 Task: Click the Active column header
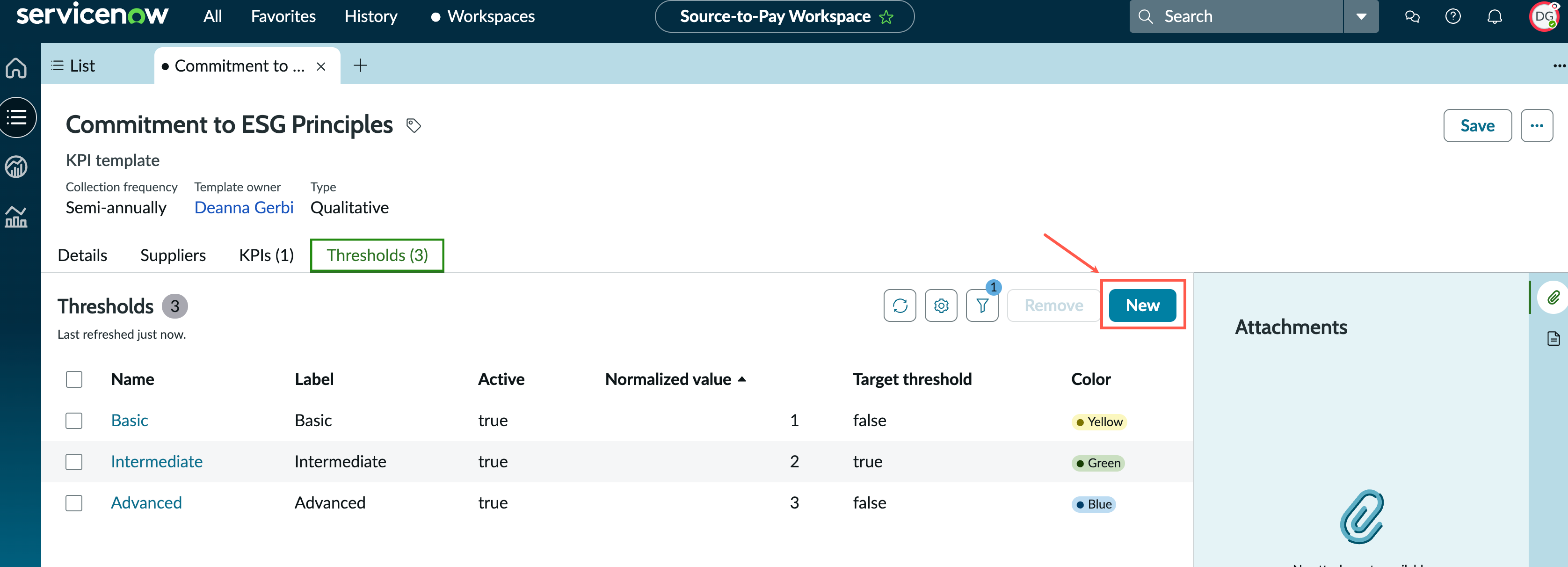click(x=501, y=379)
